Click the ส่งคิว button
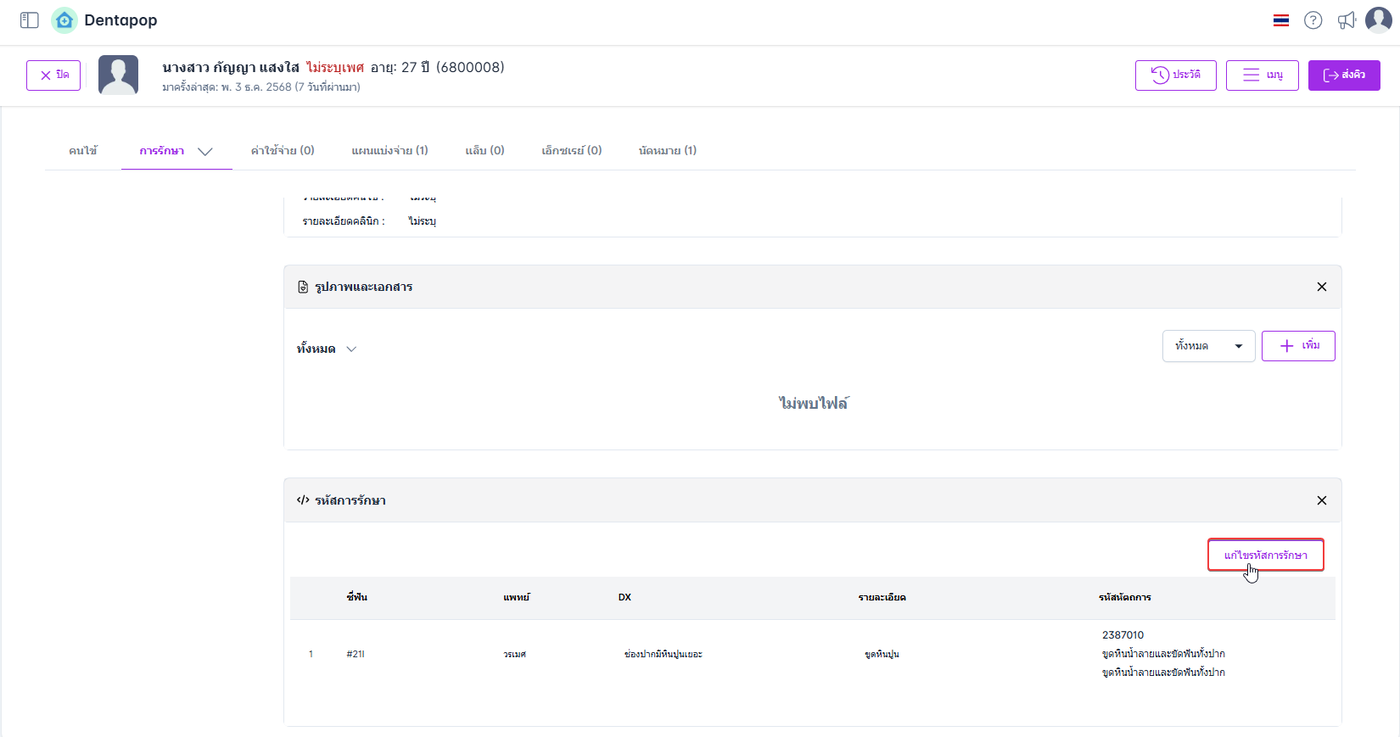The image size is (1400, 737). (1344, 75)
